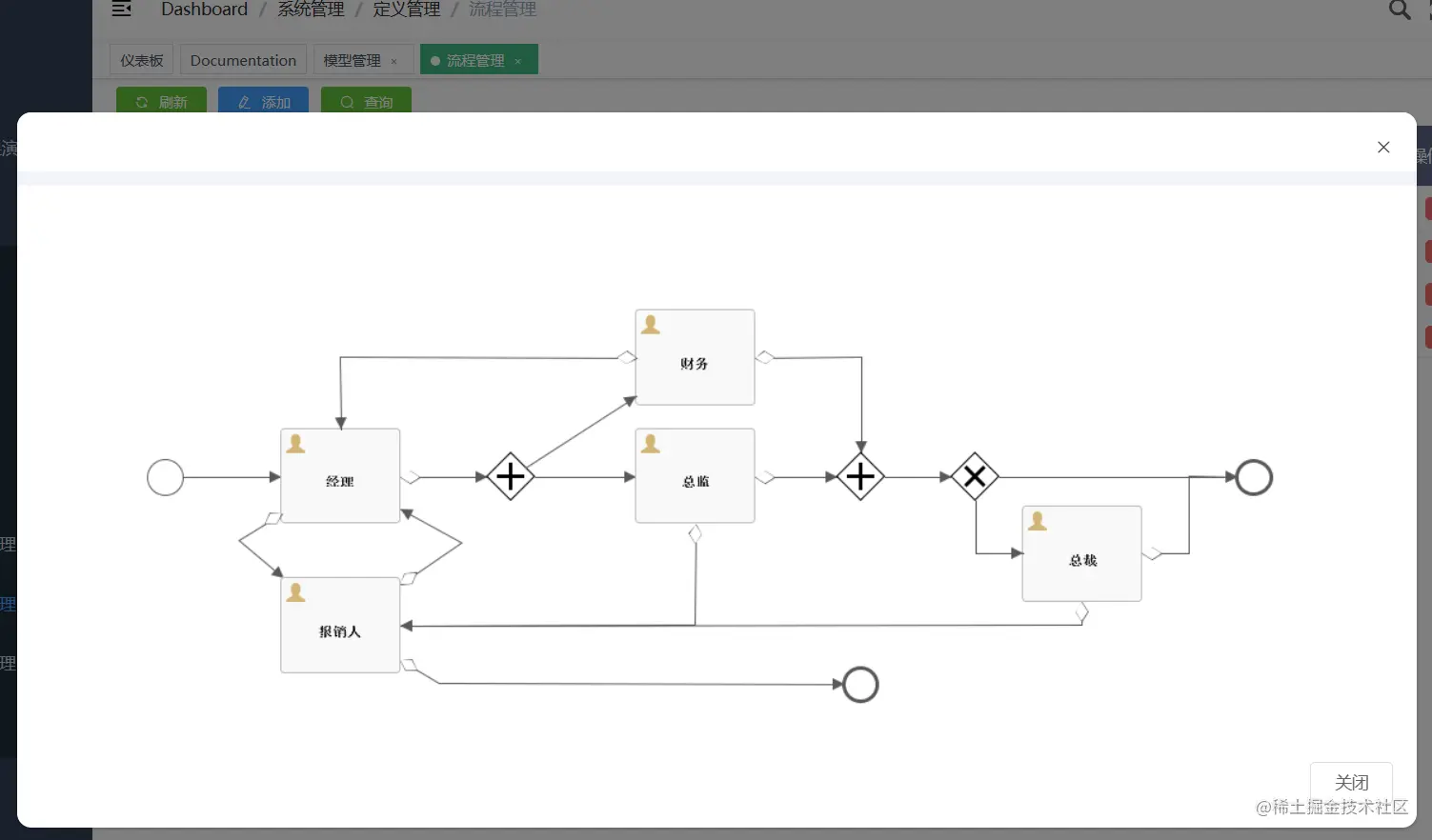This screenshot has height=840, width=1432.
Task: Click the green 刷新 button
Action: (x=161, y=101)
